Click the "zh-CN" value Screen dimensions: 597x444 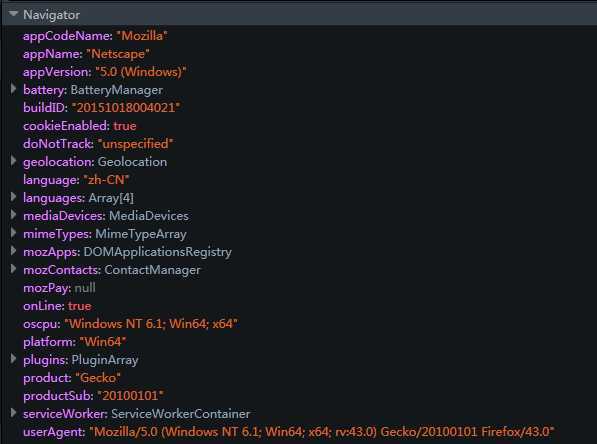(106, 180)
